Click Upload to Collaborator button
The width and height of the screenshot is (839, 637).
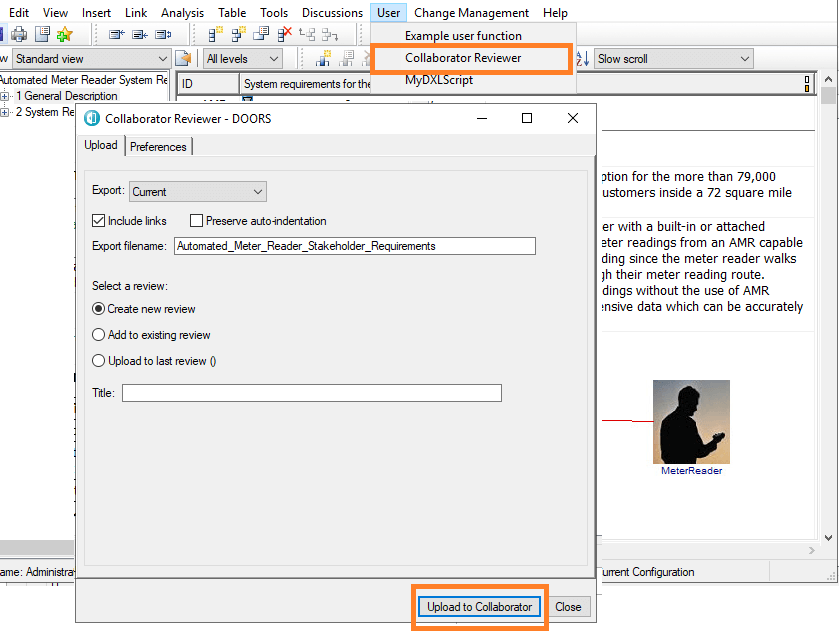(480, 607)
